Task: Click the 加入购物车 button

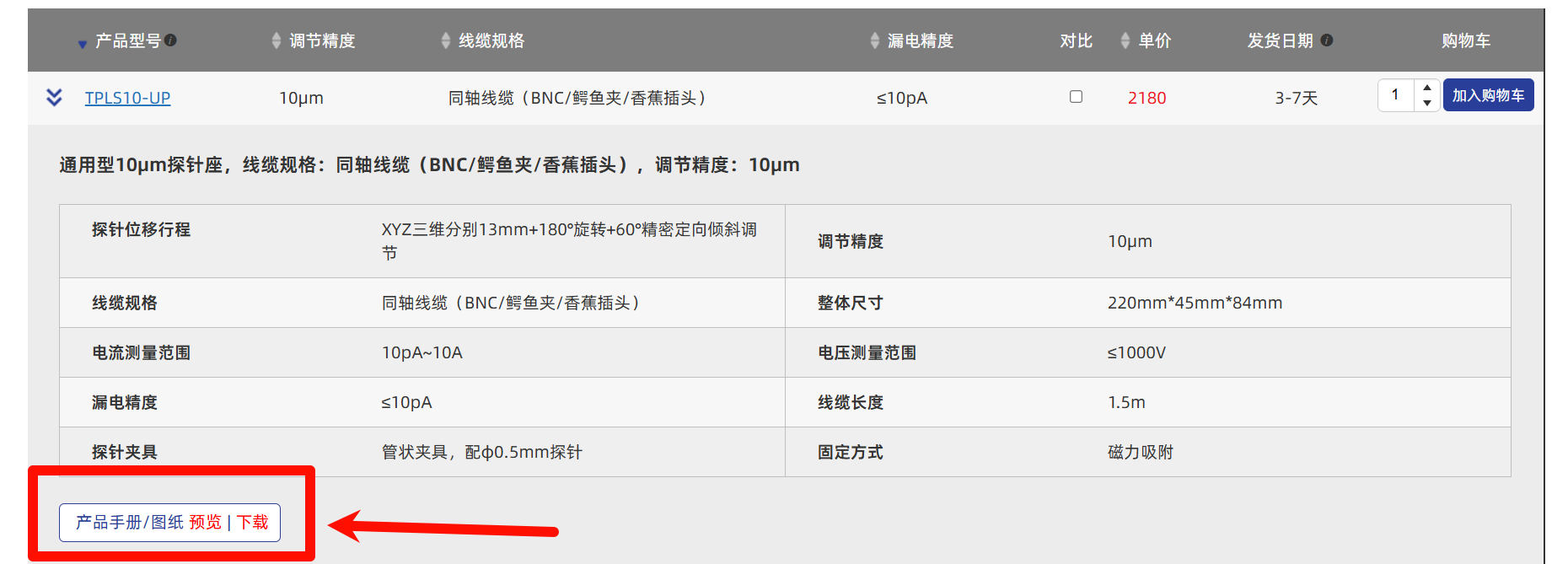Action: 1488,95
